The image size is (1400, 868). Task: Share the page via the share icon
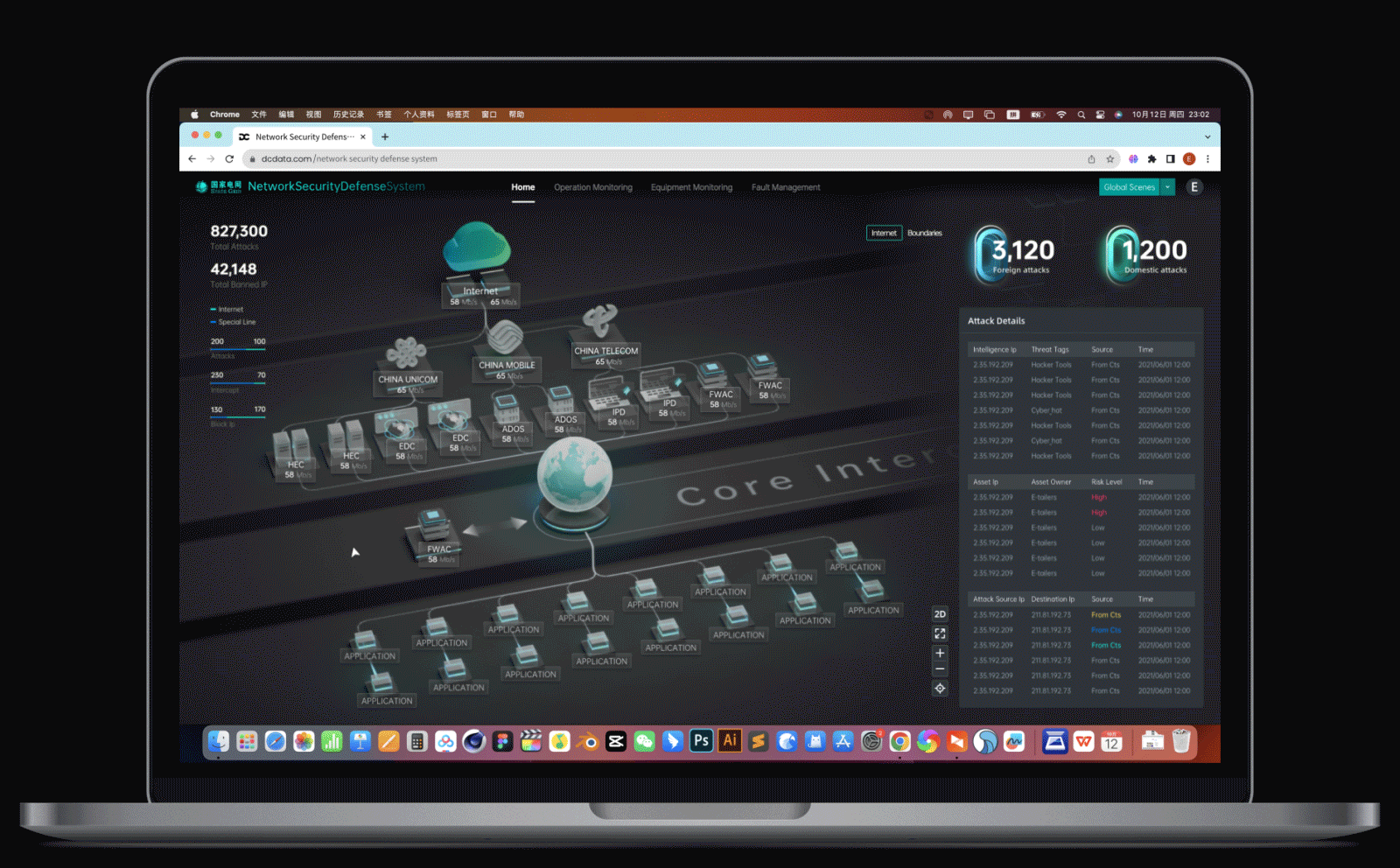pyautogui.click(x=1091, y=158)
